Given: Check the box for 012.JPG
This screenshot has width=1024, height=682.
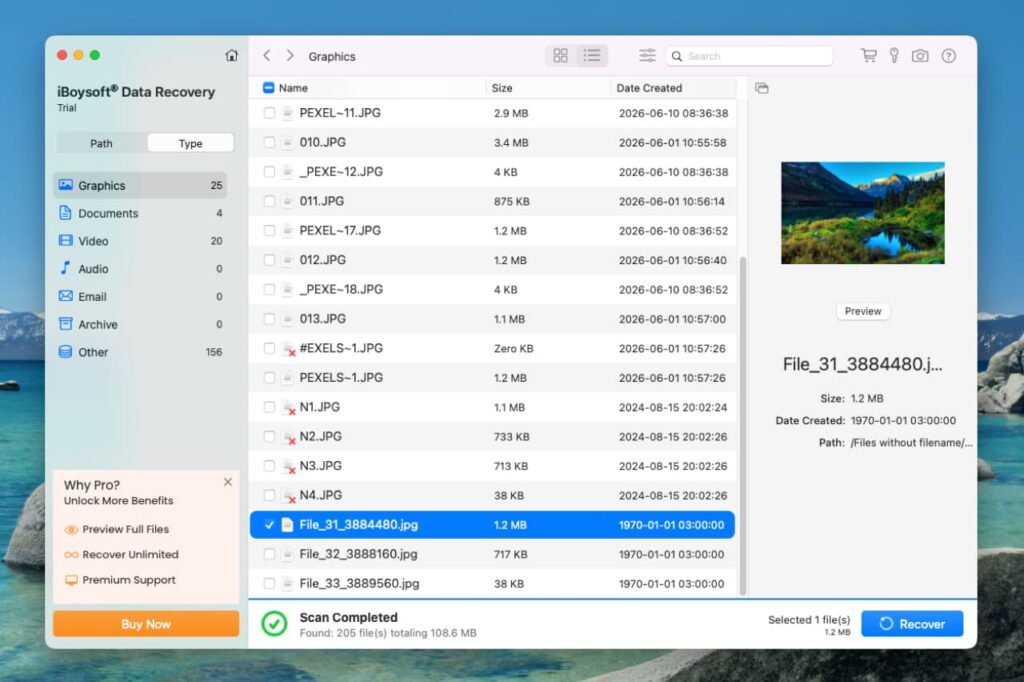Looking at the screenshot, I should 269,260.
